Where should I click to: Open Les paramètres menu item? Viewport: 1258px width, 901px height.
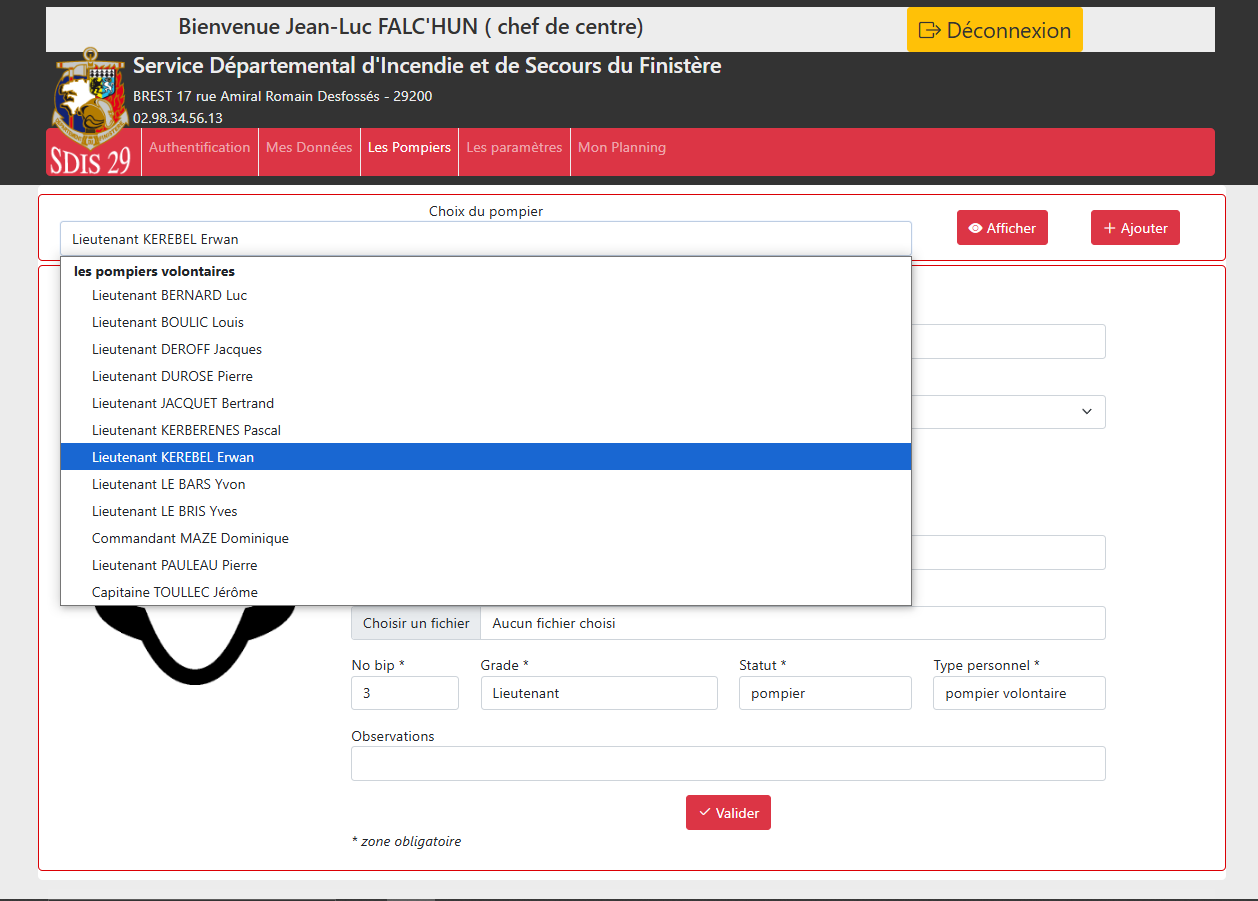click(514, 148)
